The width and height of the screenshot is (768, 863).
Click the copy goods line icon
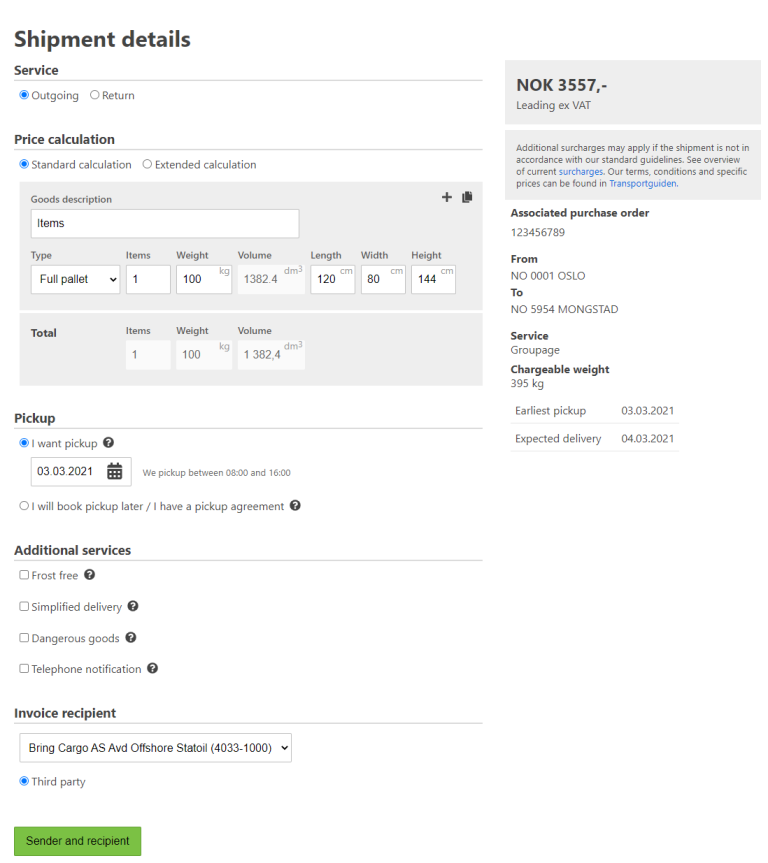[x=467, y=198]
